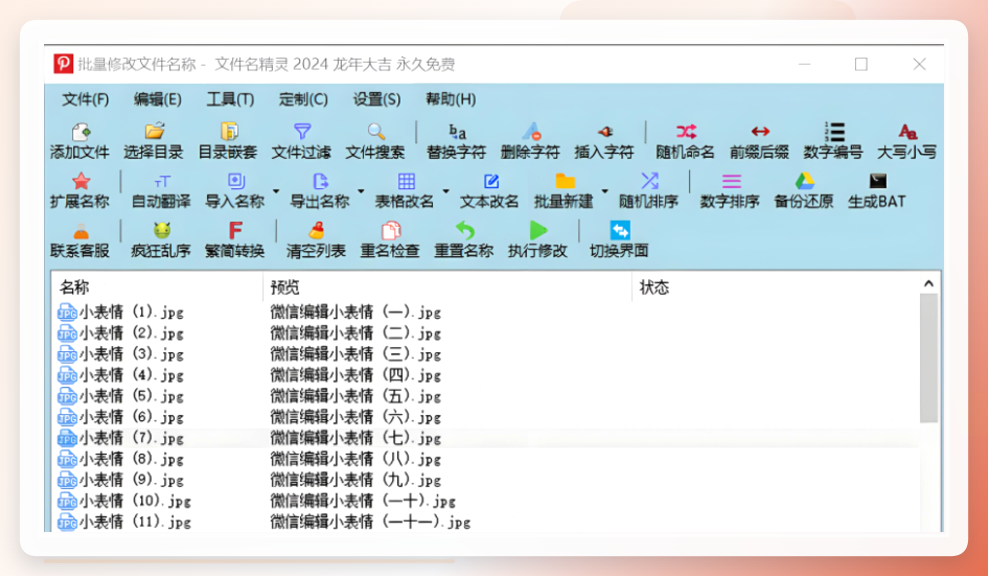The image size is (988, 576).
Task: Open 前缀后缀 tool
Action: click(759, 141)
